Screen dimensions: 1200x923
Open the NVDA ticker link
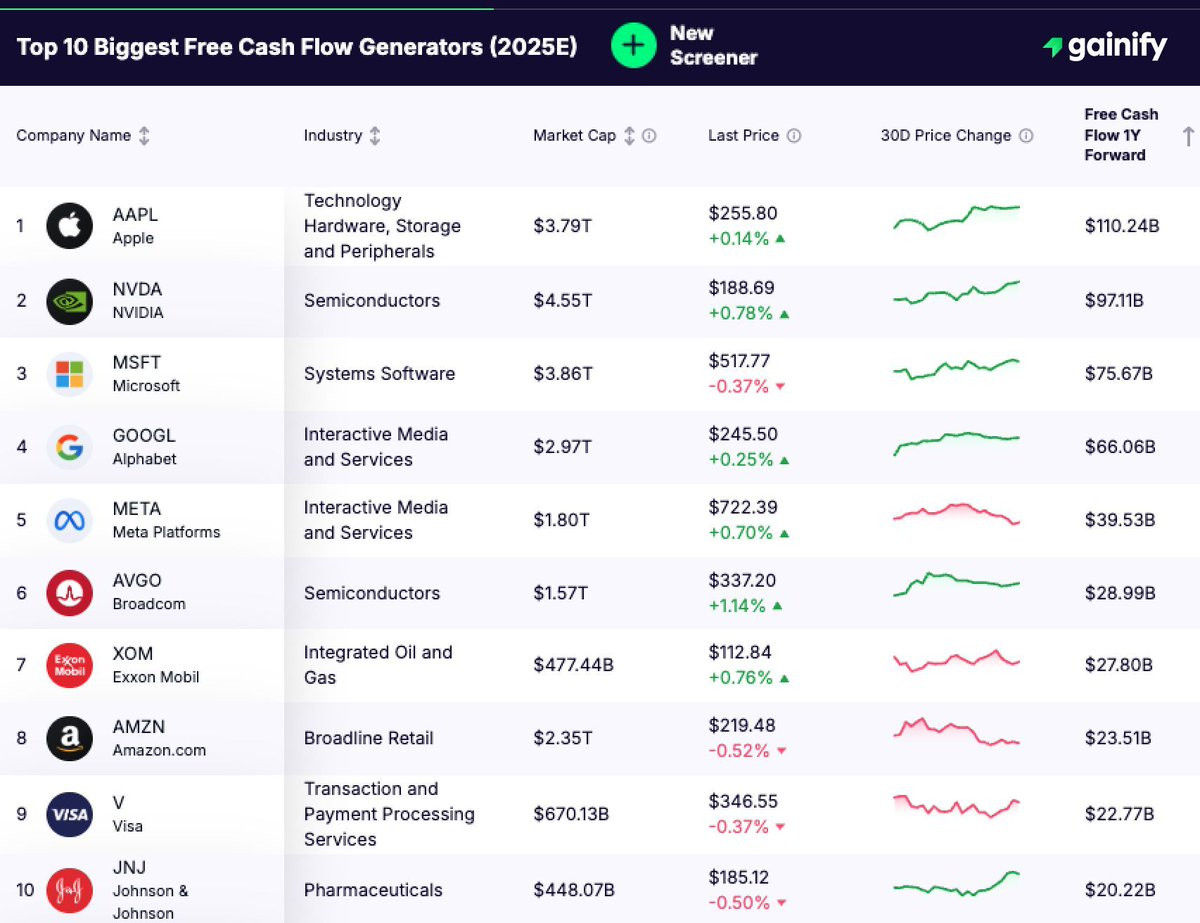pos(137,289)
